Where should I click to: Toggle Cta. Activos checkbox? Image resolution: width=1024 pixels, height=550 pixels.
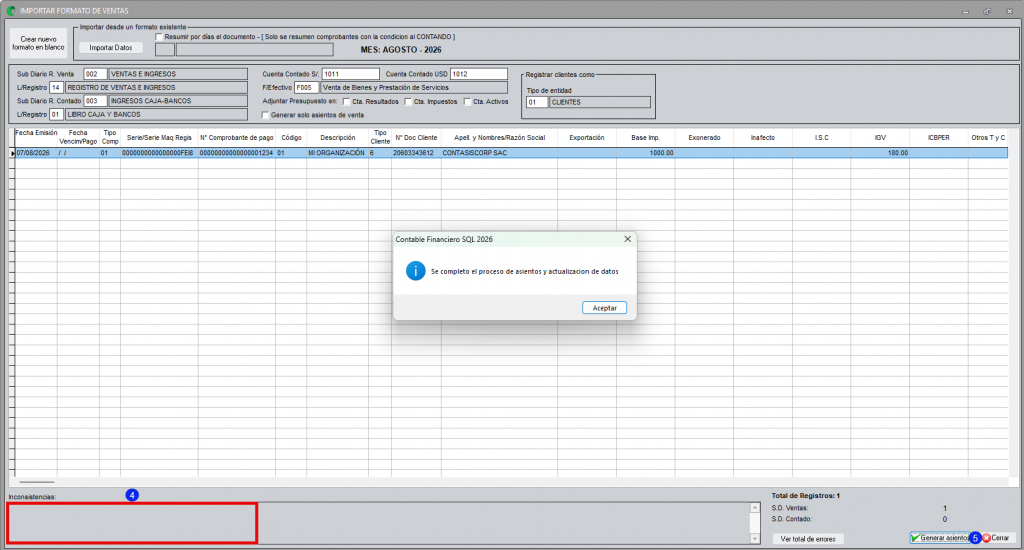[468, 102]
